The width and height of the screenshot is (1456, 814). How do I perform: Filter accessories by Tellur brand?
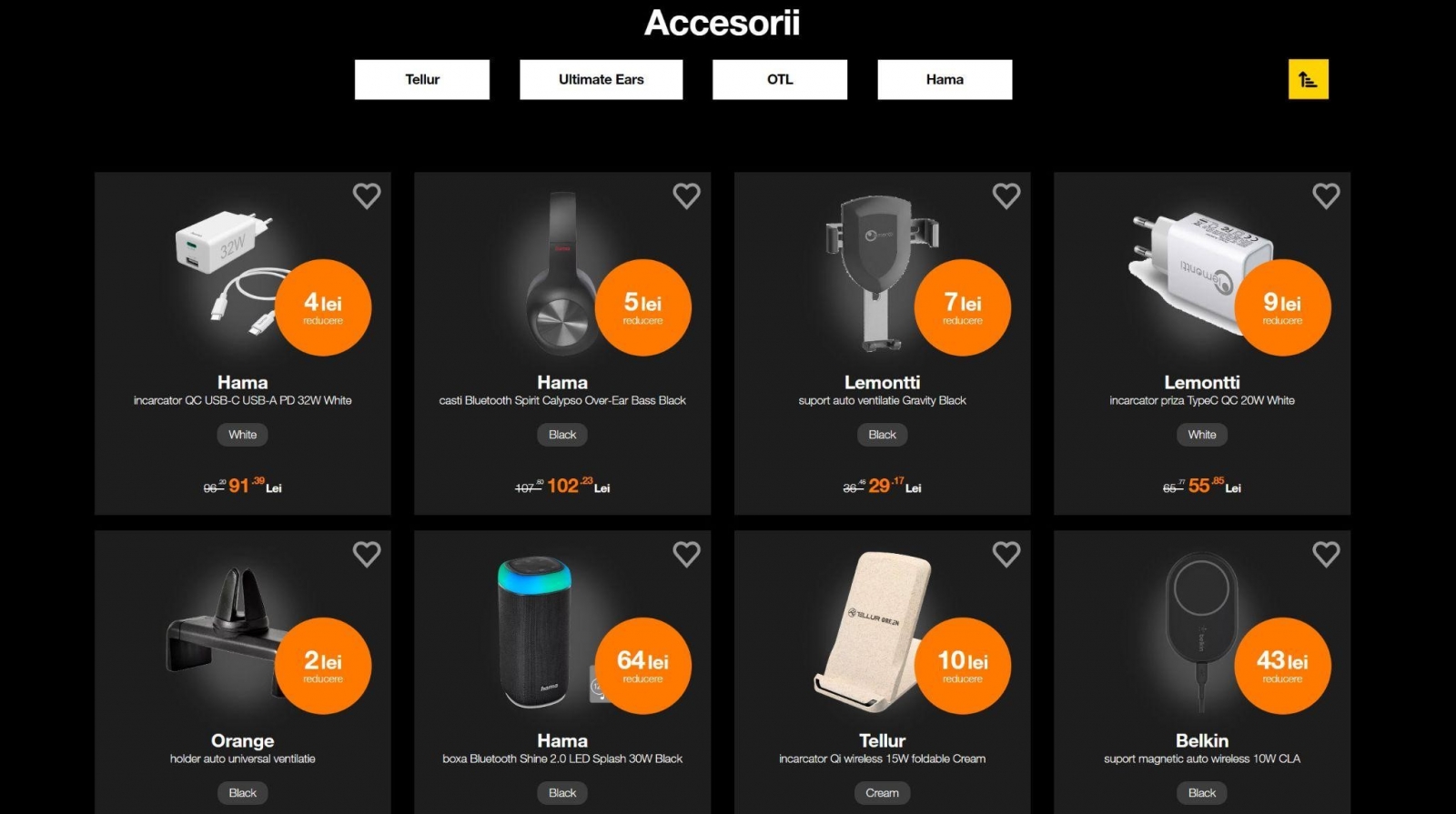click(422, 79)
